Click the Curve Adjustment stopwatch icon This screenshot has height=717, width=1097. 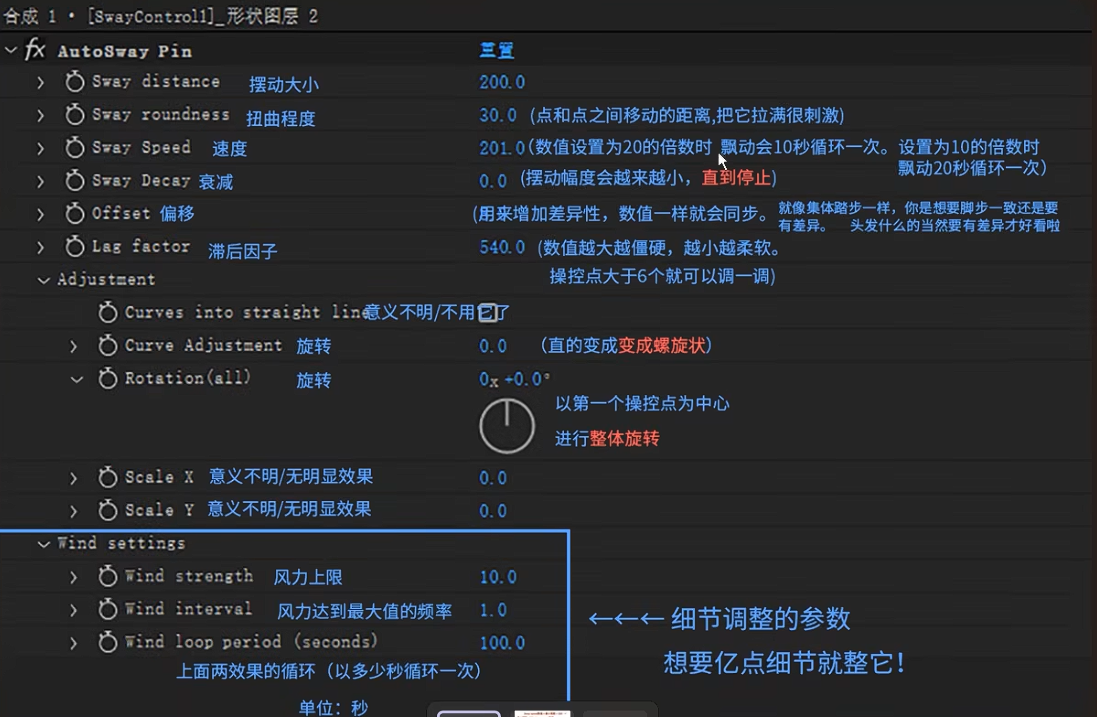click(108, 345)
